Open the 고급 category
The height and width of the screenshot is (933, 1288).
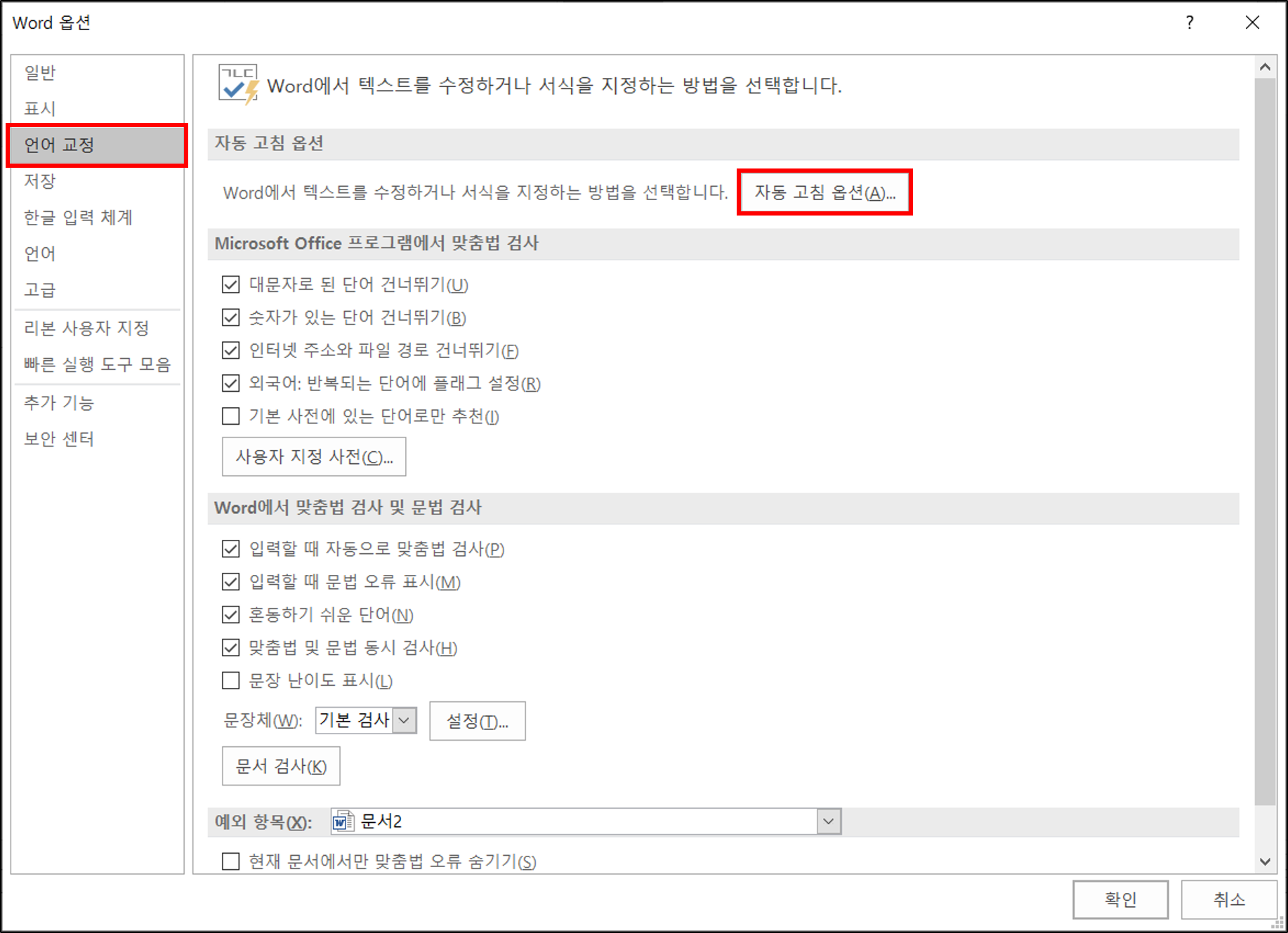click(98, 290)
